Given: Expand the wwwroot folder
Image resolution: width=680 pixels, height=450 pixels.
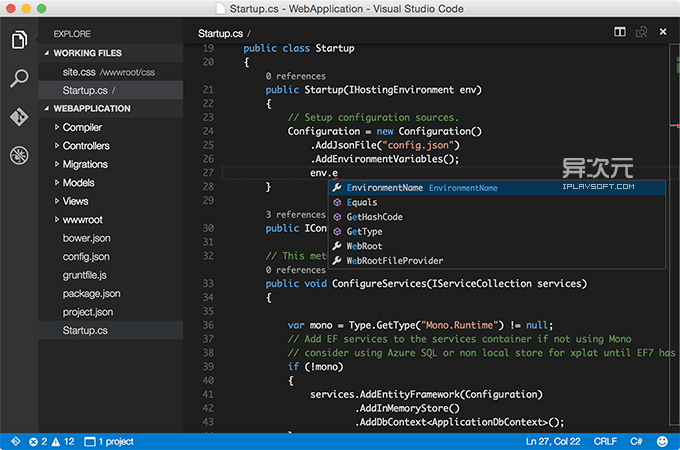Looking at the screenshot, I should [82, 219].
